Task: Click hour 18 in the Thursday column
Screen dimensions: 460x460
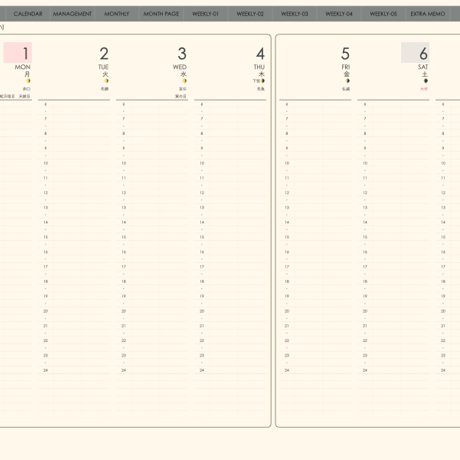Action: tap(202, 282)
